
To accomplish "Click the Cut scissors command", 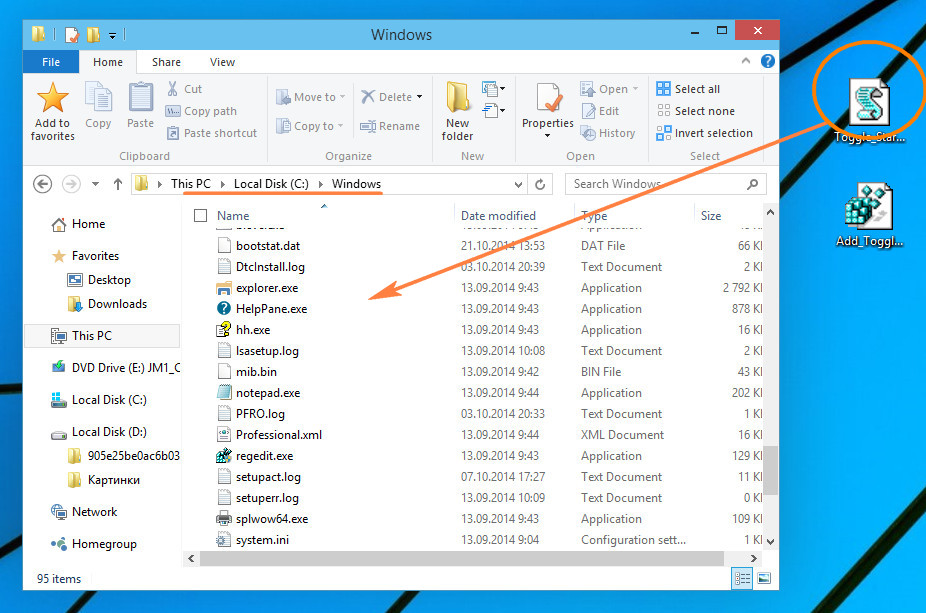I will tap(185, 89).
